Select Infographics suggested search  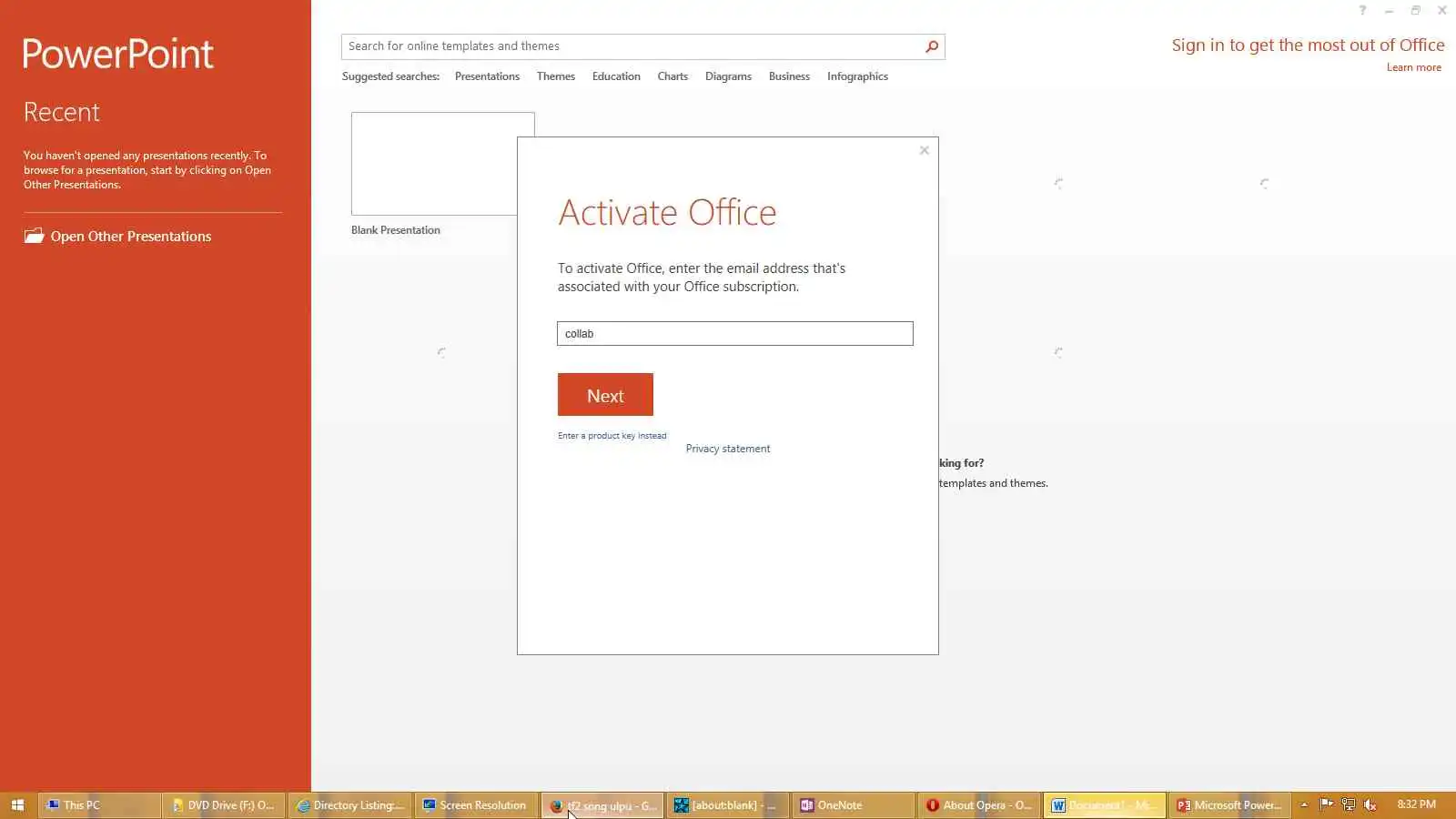pyautogui.click(x=857, y=76)
